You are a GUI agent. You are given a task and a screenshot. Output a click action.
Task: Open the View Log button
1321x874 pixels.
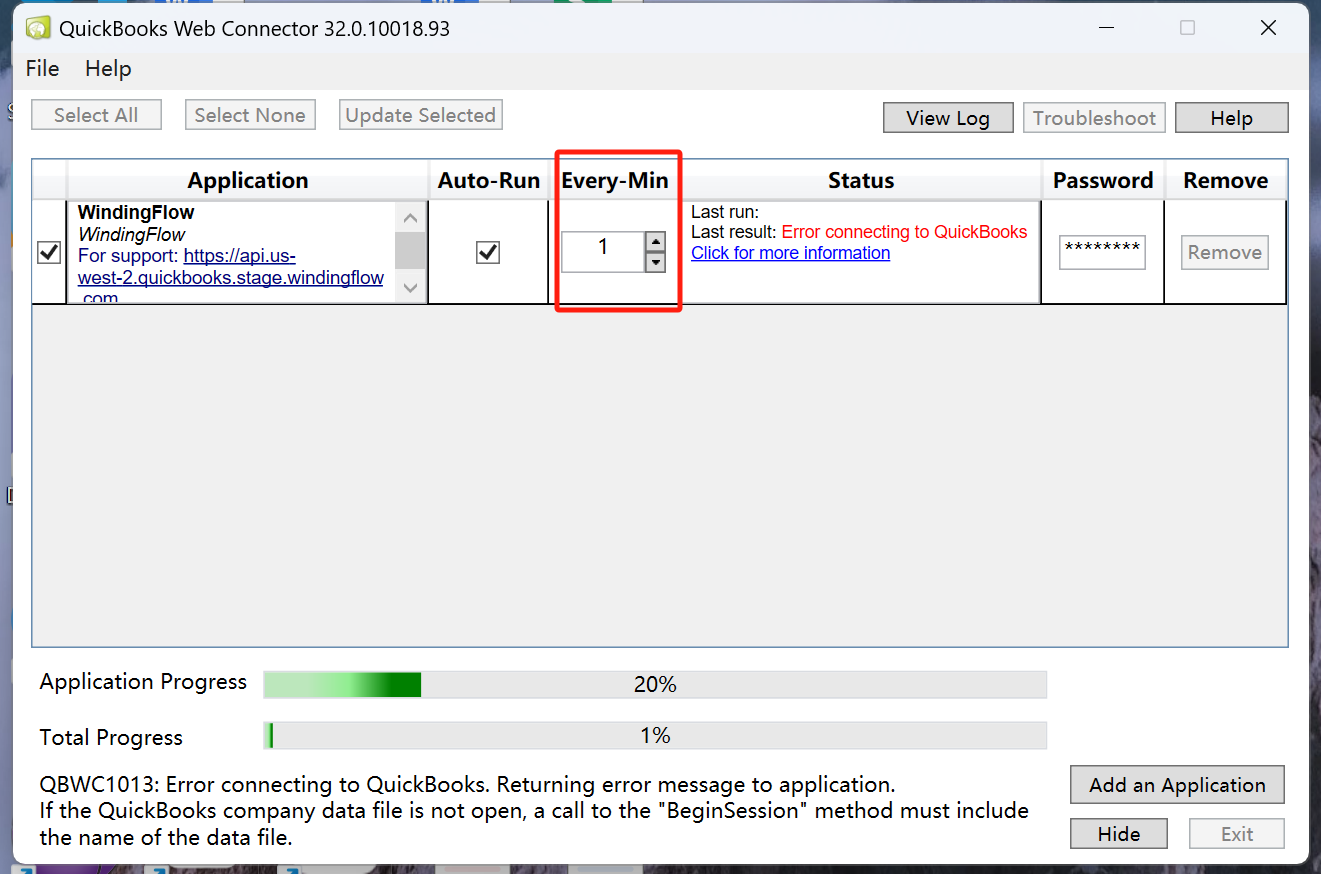pos(948,118)
